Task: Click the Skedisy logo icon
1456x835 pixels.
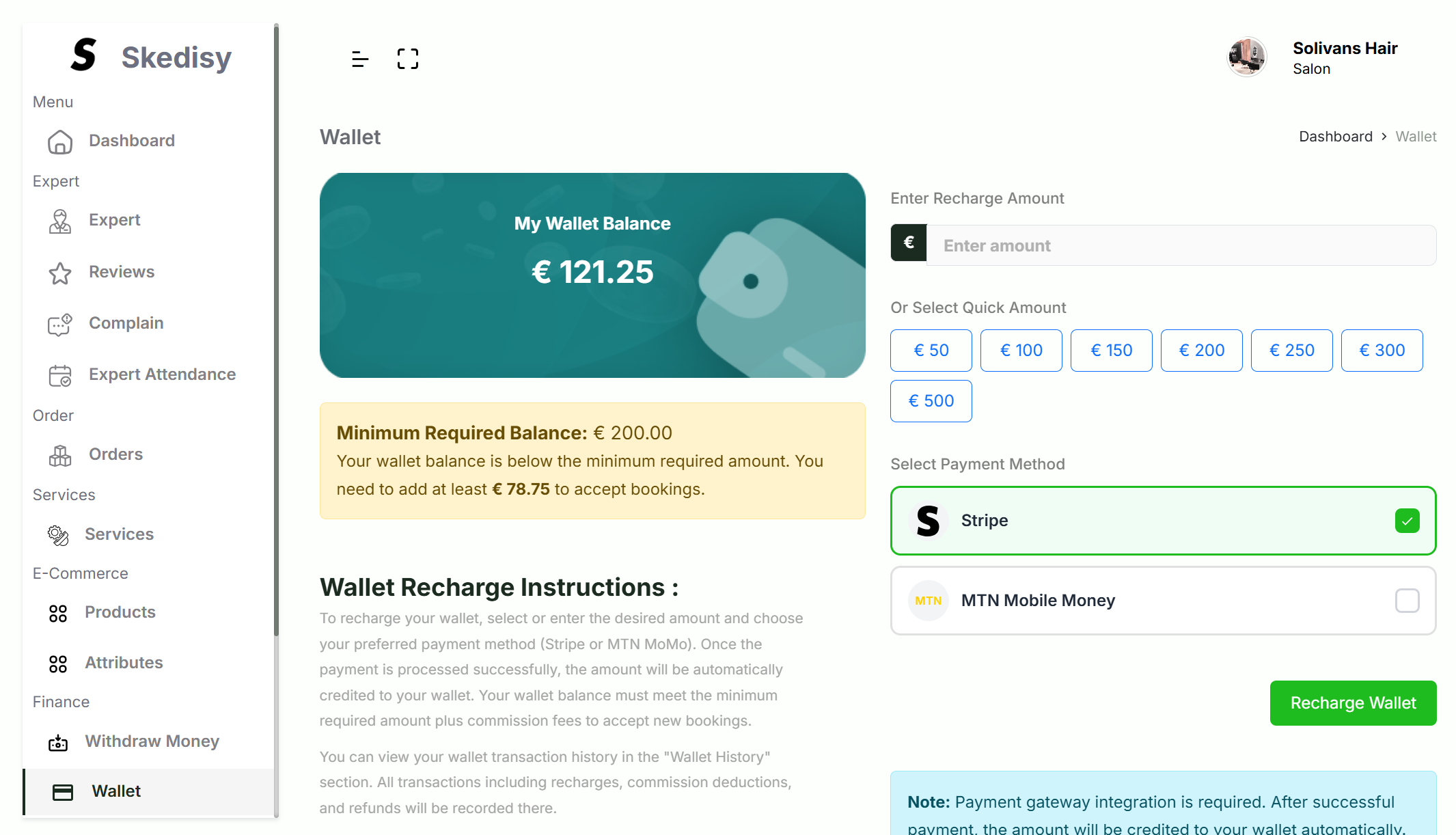Action: pyautogui.click(x=84, y=55)
